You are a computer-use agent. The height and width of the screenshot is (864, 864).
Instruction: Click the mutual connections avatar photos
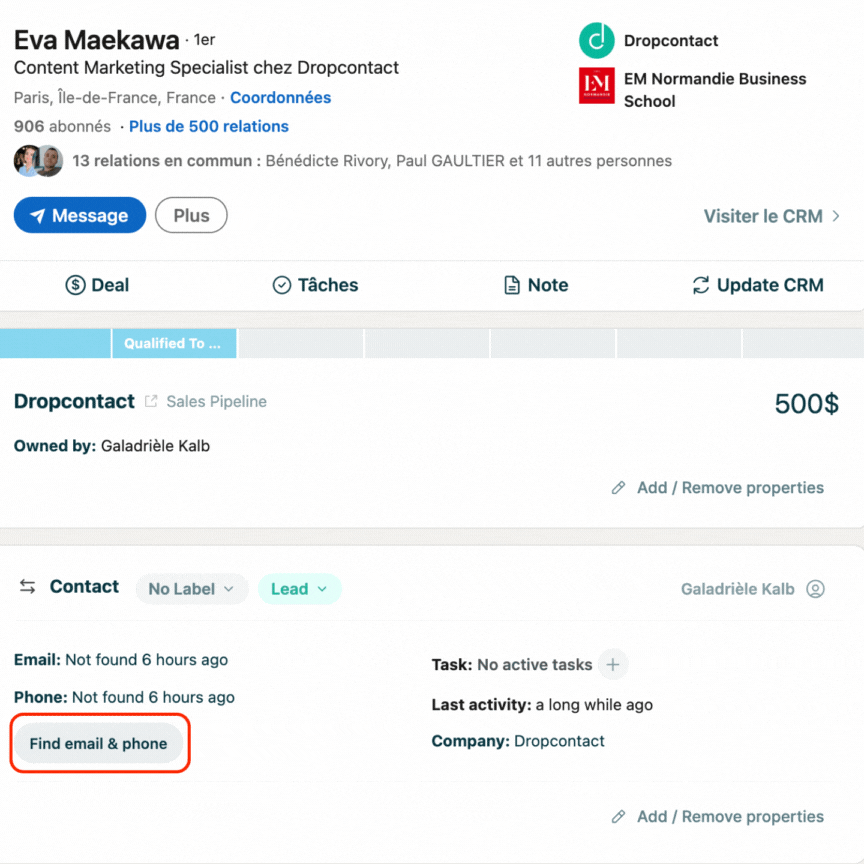click(x=38, y=161)
